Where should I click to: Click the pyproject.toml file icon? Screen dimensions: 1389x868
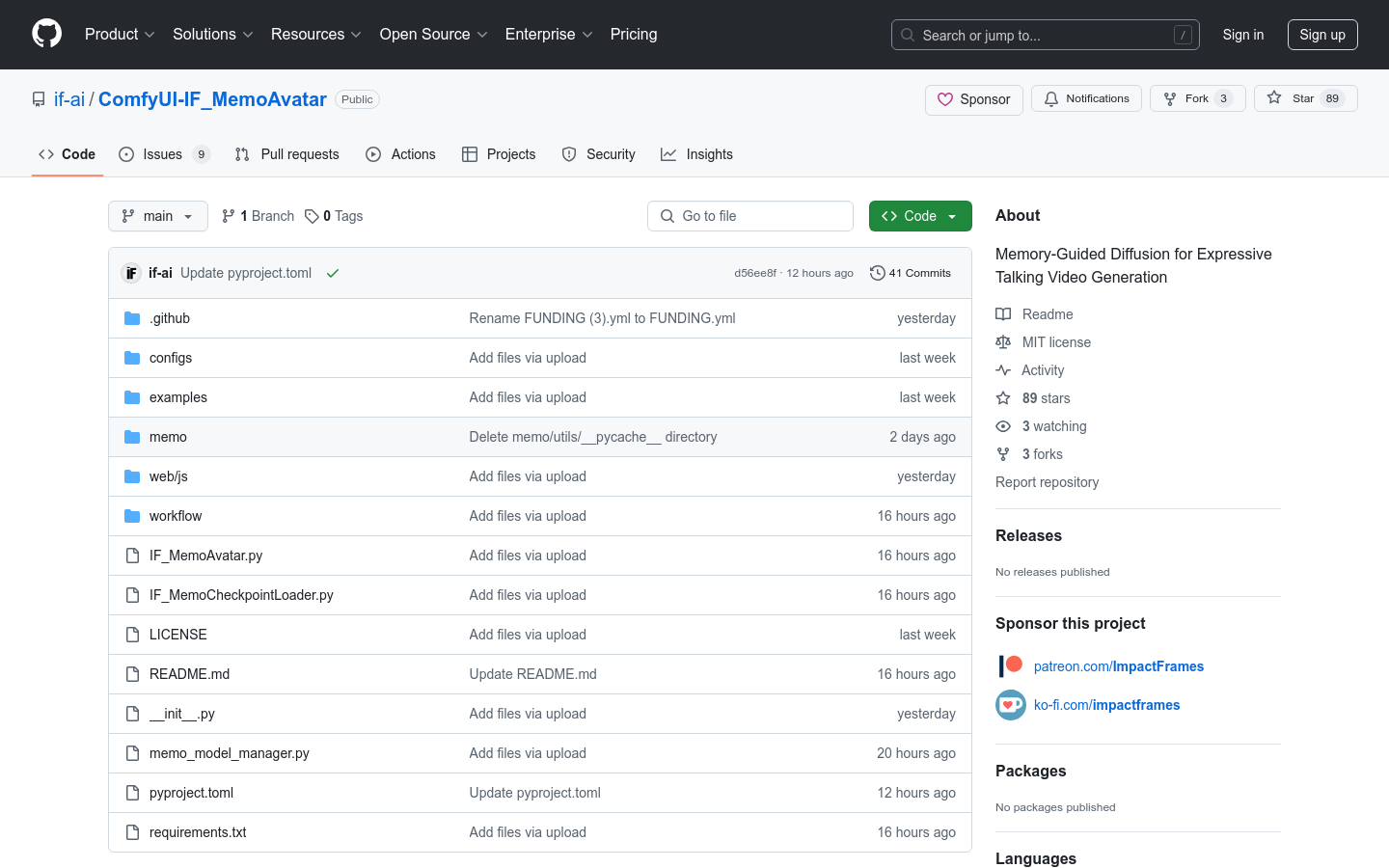click(132, 793)
